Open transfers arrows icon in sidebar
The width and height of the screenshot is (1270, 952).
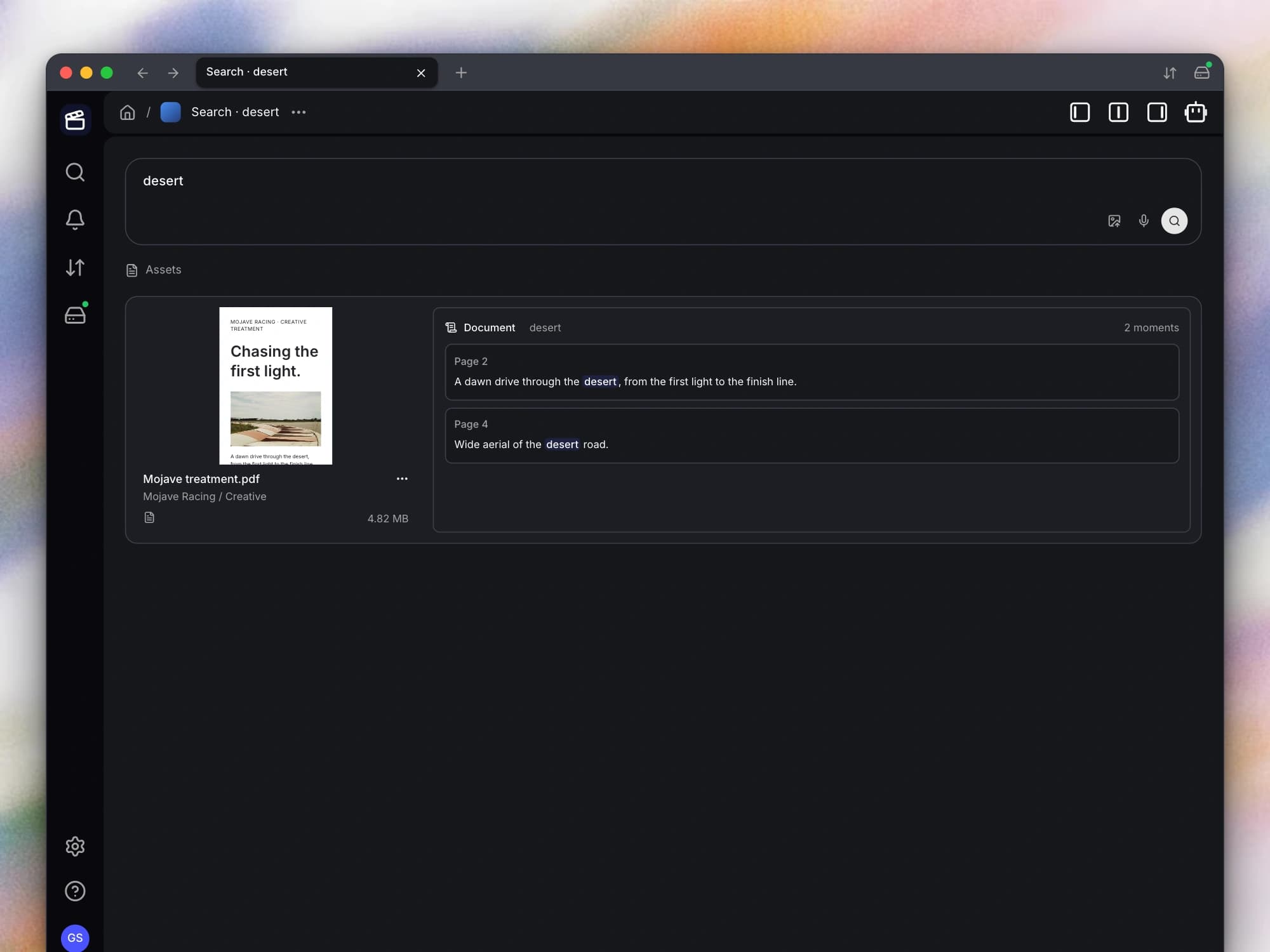(x=75, y=267)
